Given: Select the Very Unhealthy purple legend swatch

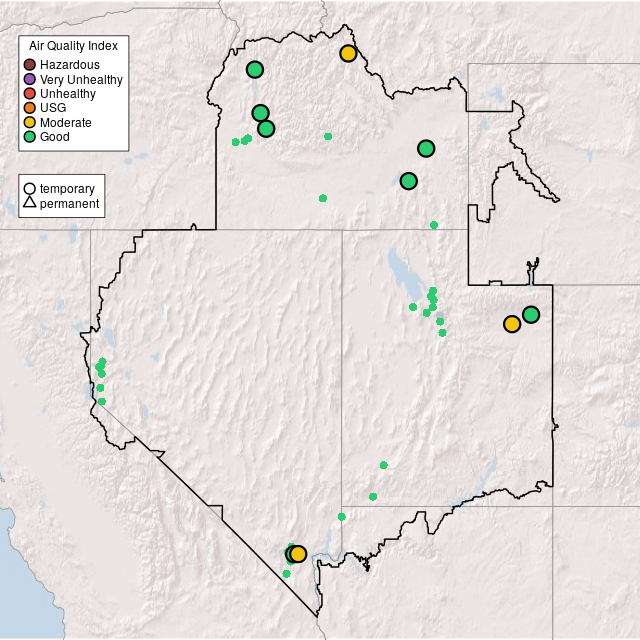Looking at the screenshot, I should (30, 79).
